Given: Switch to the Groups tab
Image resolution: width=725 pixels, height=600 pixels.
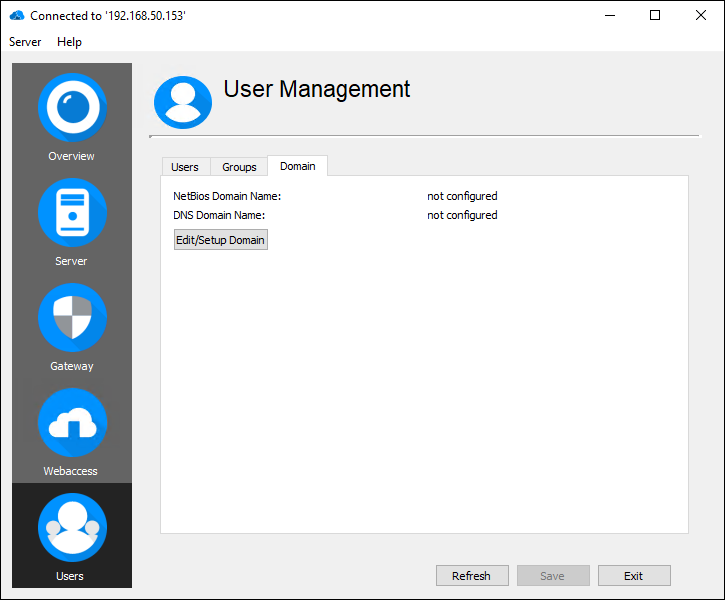Looking at the screenshot, I should (239, 167).
